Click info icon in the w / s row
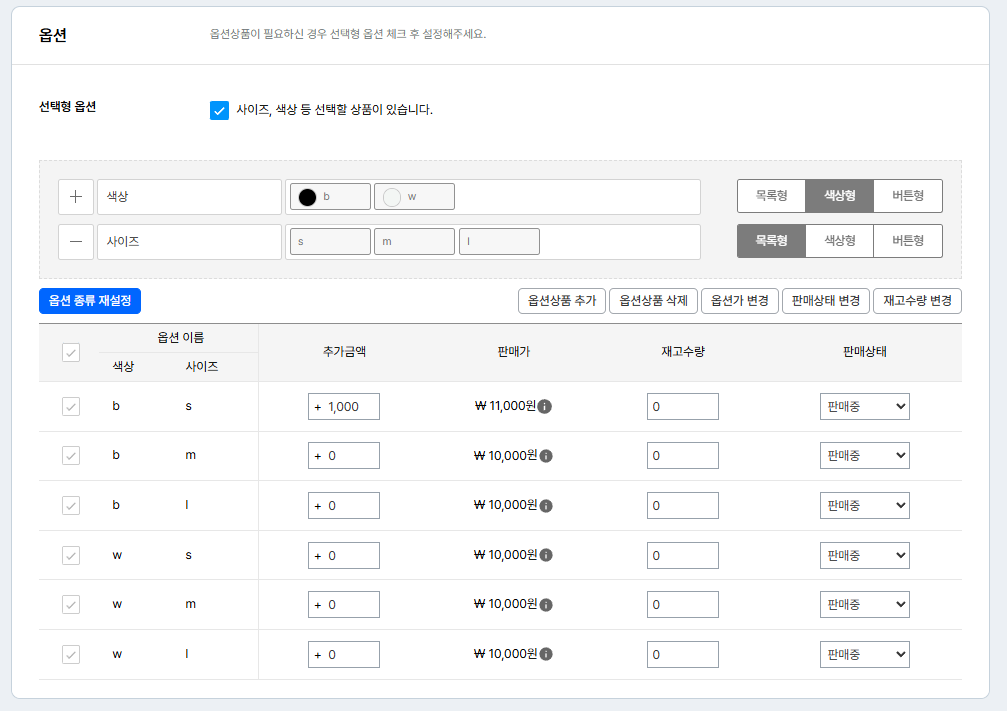 (x=546, y=555)
